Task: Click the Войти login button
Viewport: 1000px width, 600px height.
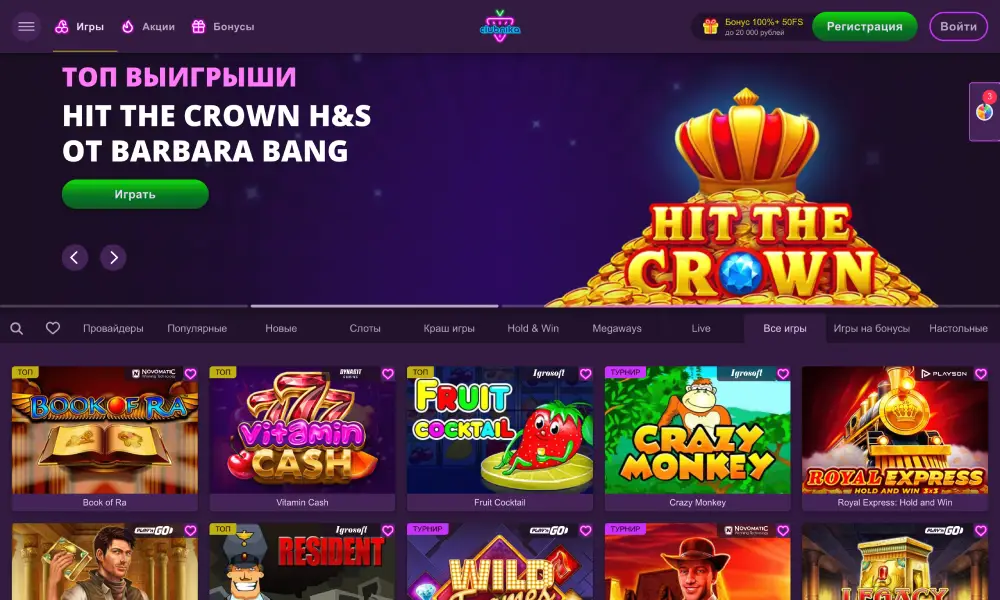Action: (959, 26)
